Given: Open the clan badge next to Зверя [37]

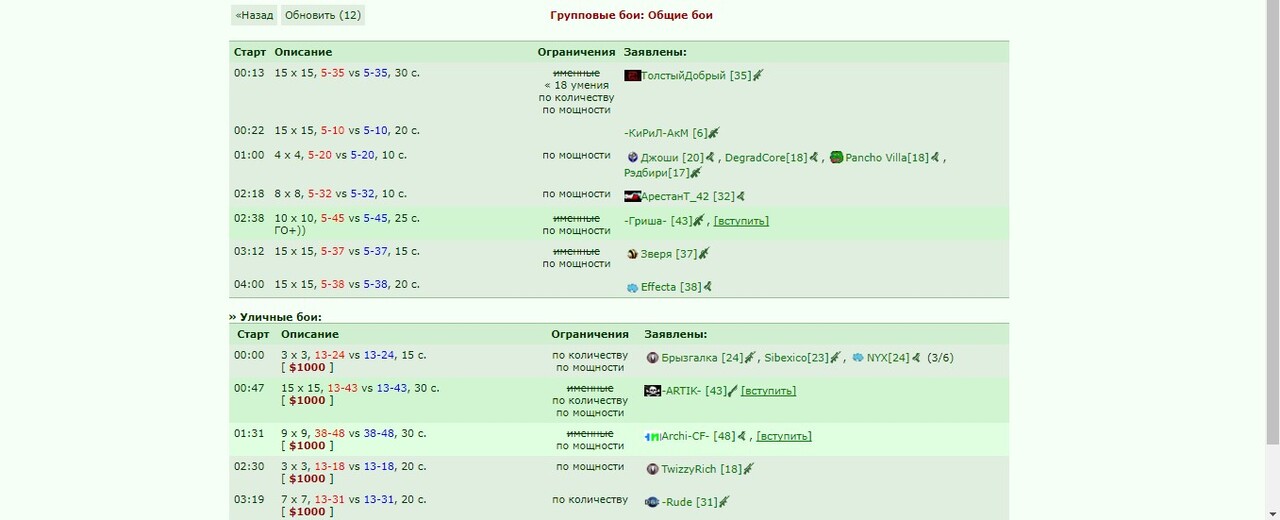Looking at the screenshot, I should (x=632, y=254).
